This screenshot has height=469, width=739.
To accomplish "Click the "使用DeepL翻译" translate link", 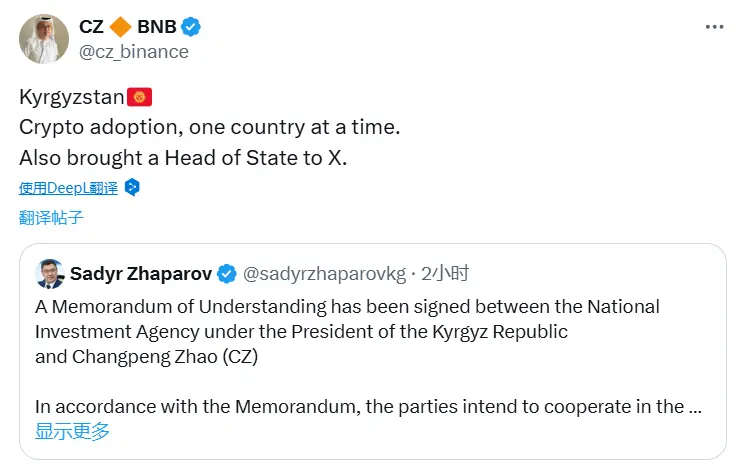I will 68,187.
